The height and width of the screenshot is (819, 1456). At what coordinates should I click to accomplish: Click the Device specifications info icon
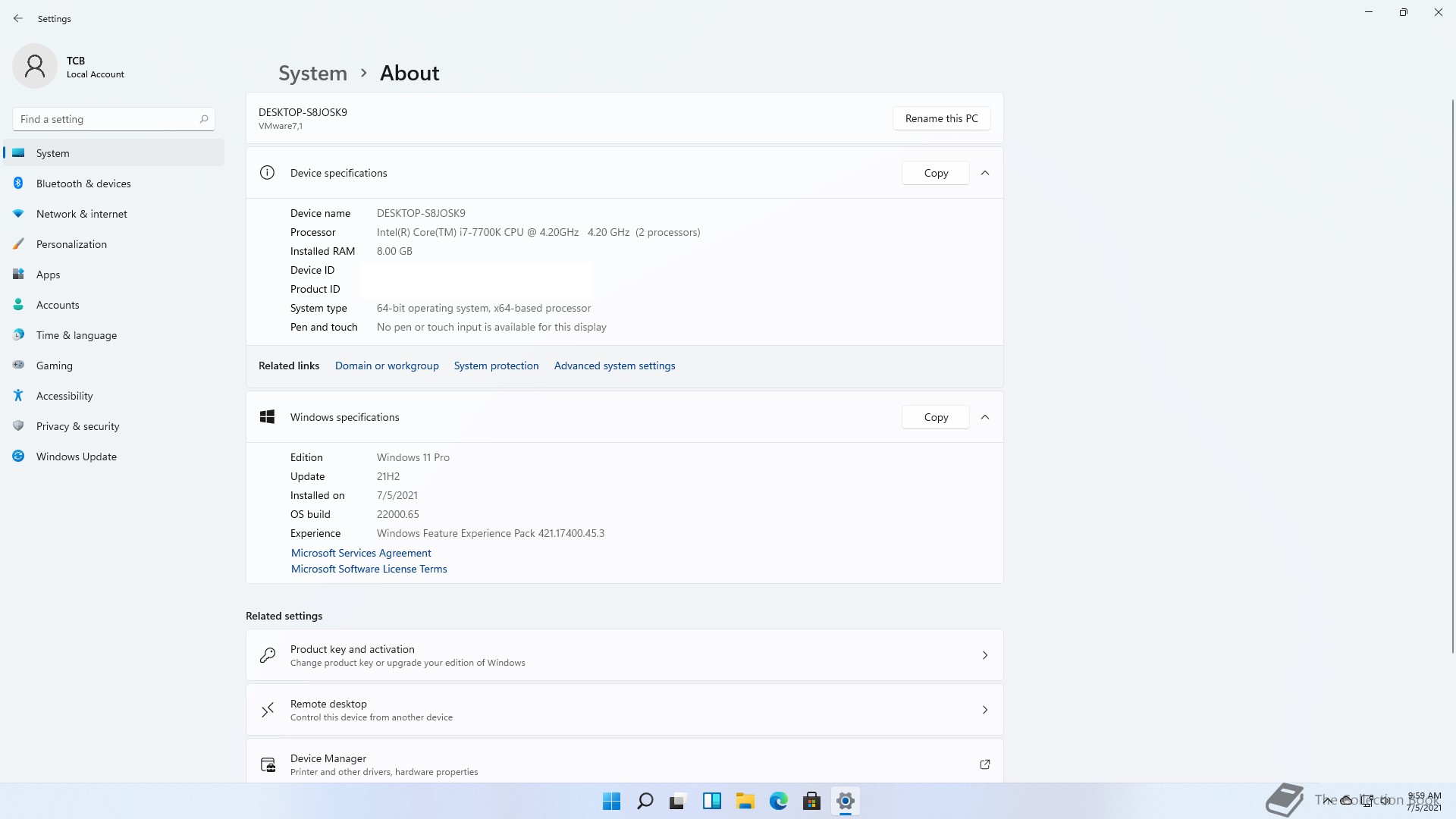pyautogui.click(x=267, y=173)
